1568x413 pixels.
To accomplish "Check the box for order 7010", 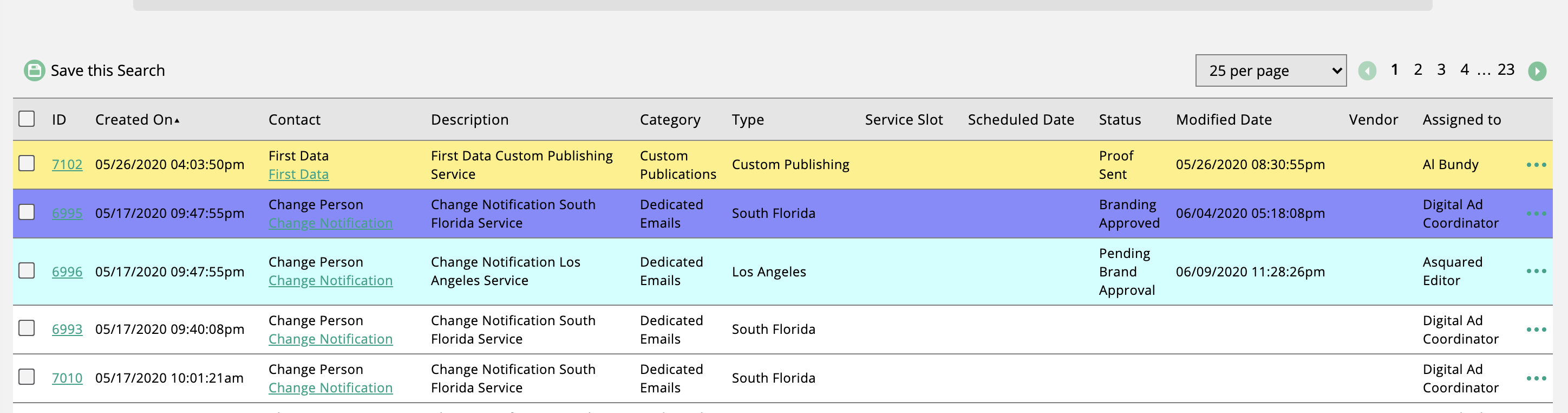I will tap(27, 377).
